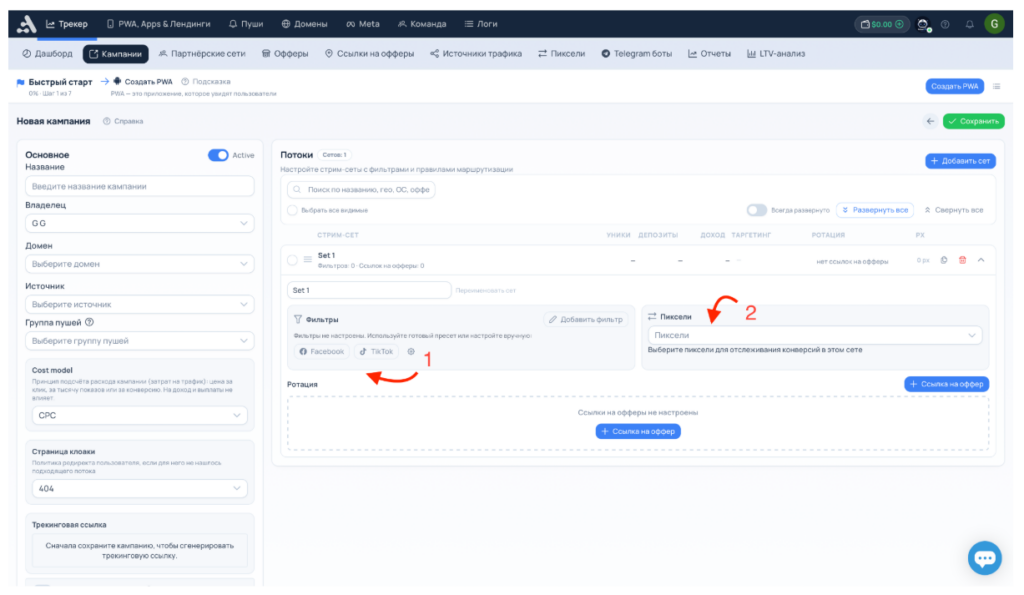Toggle the Всегда развернуто switch
The image size is (1024, 595).
(756, 210)
